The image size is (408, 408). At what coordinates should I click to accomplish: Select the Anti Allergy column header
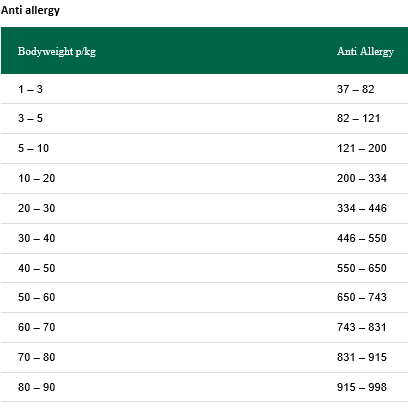(x=365, y=52)
